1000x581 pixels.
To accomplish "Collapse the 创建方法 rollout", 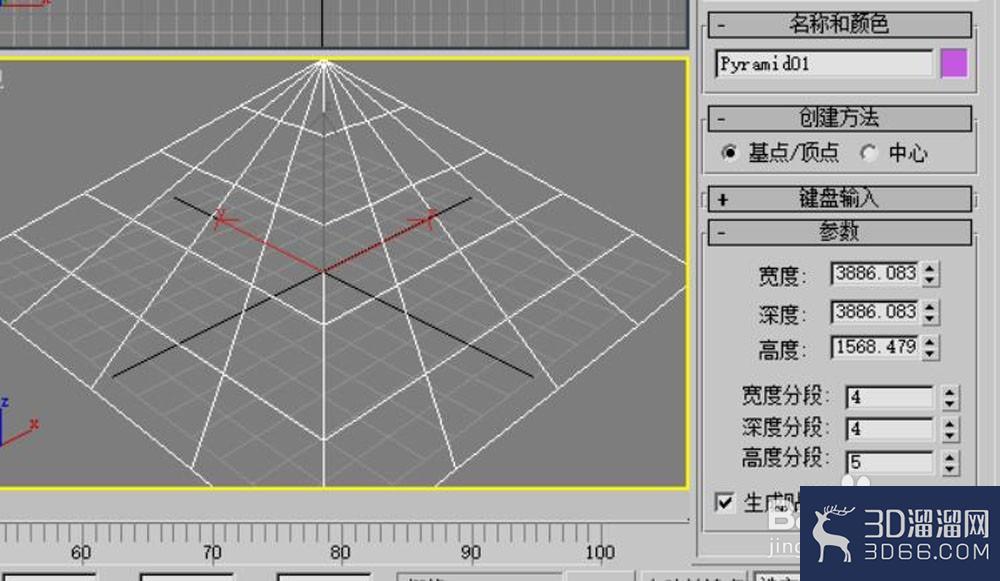I will coord(839,118).
